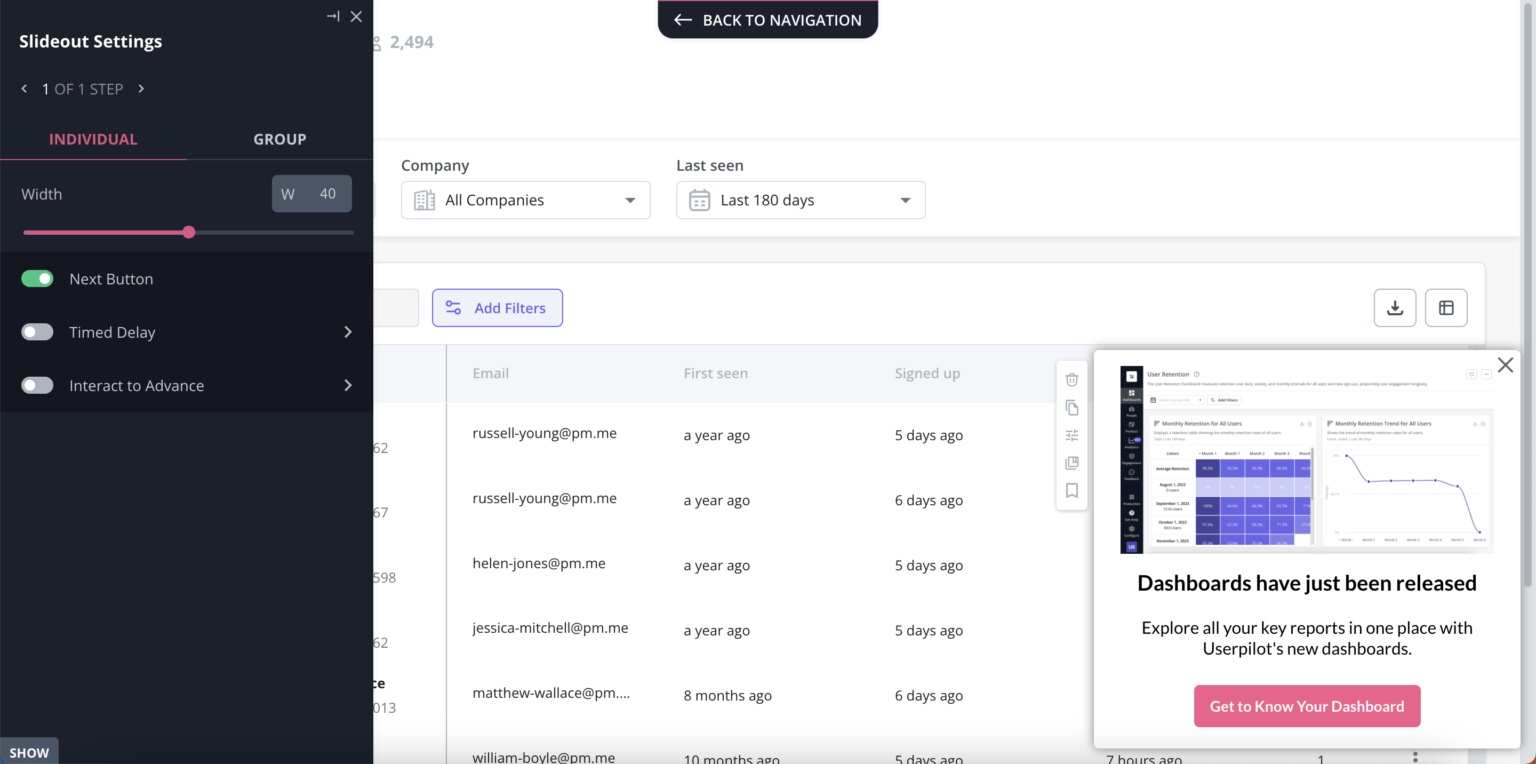Export user data via the download icon
The height and width of the screenshot is (764, 1536).
(1395, 307)
